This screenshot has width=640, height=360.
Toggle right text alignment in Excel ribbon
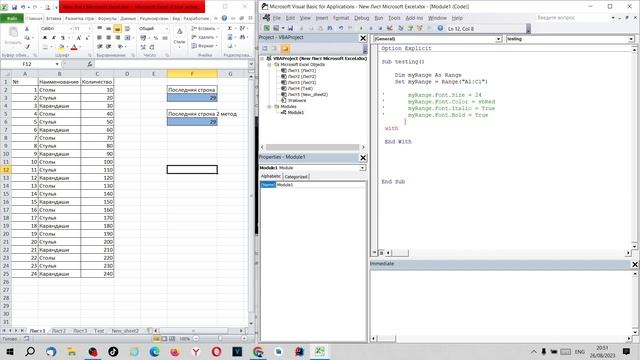[117, 38]
